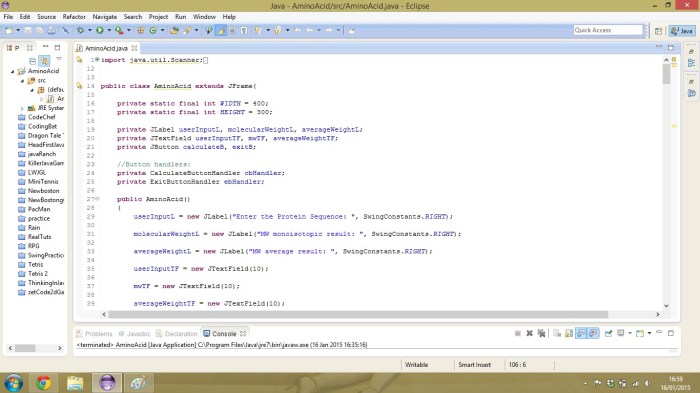Viewport: 700px width, 393px height.
Task: Open Google Chrome from the taskbar
Action: (x=43, y=383)
